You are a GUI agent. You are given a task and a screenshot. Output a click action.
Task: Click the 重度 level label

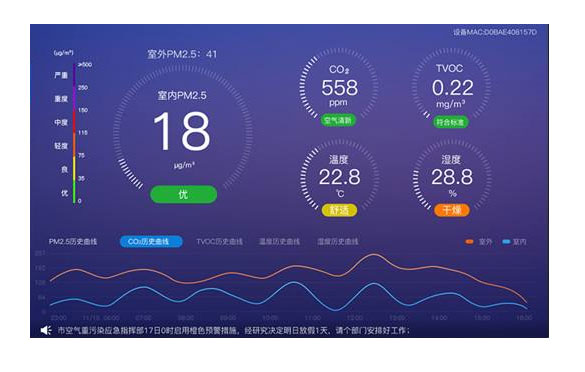(x=61, y=99)
